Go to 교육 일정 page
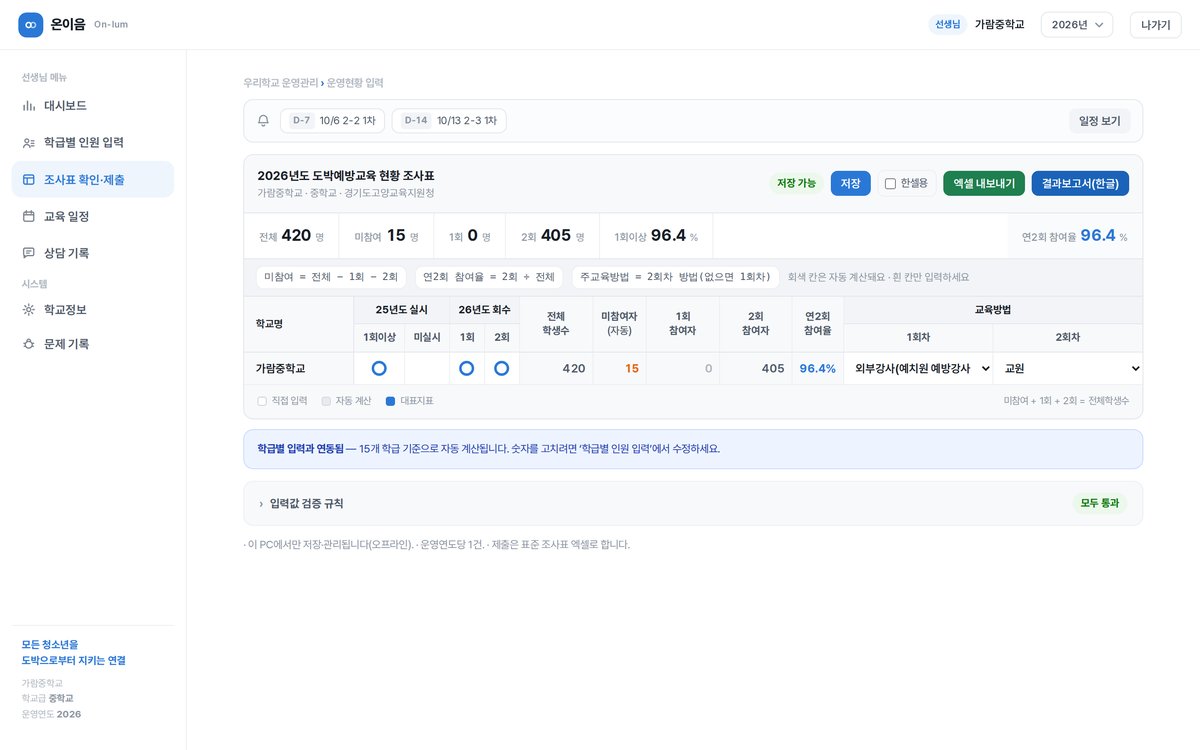Viewport: 1200px width, 750px height. pyautogui.click(x=93, y=216)
